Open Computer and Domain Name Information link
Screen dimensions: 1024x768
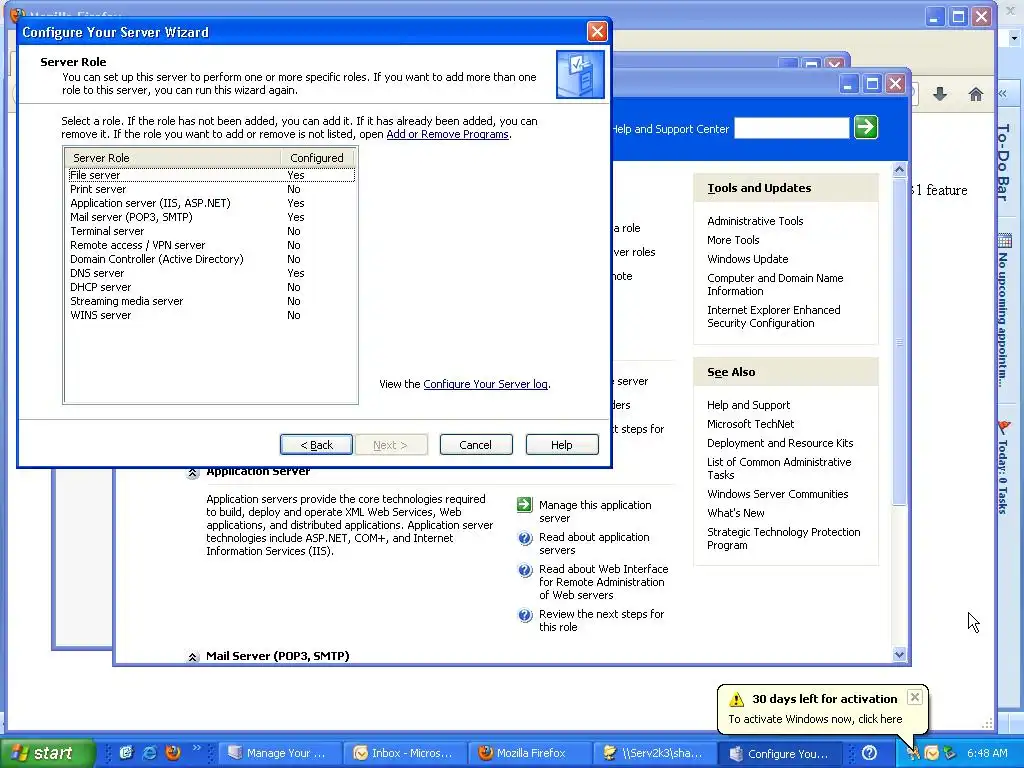click(x=775, y=285)
